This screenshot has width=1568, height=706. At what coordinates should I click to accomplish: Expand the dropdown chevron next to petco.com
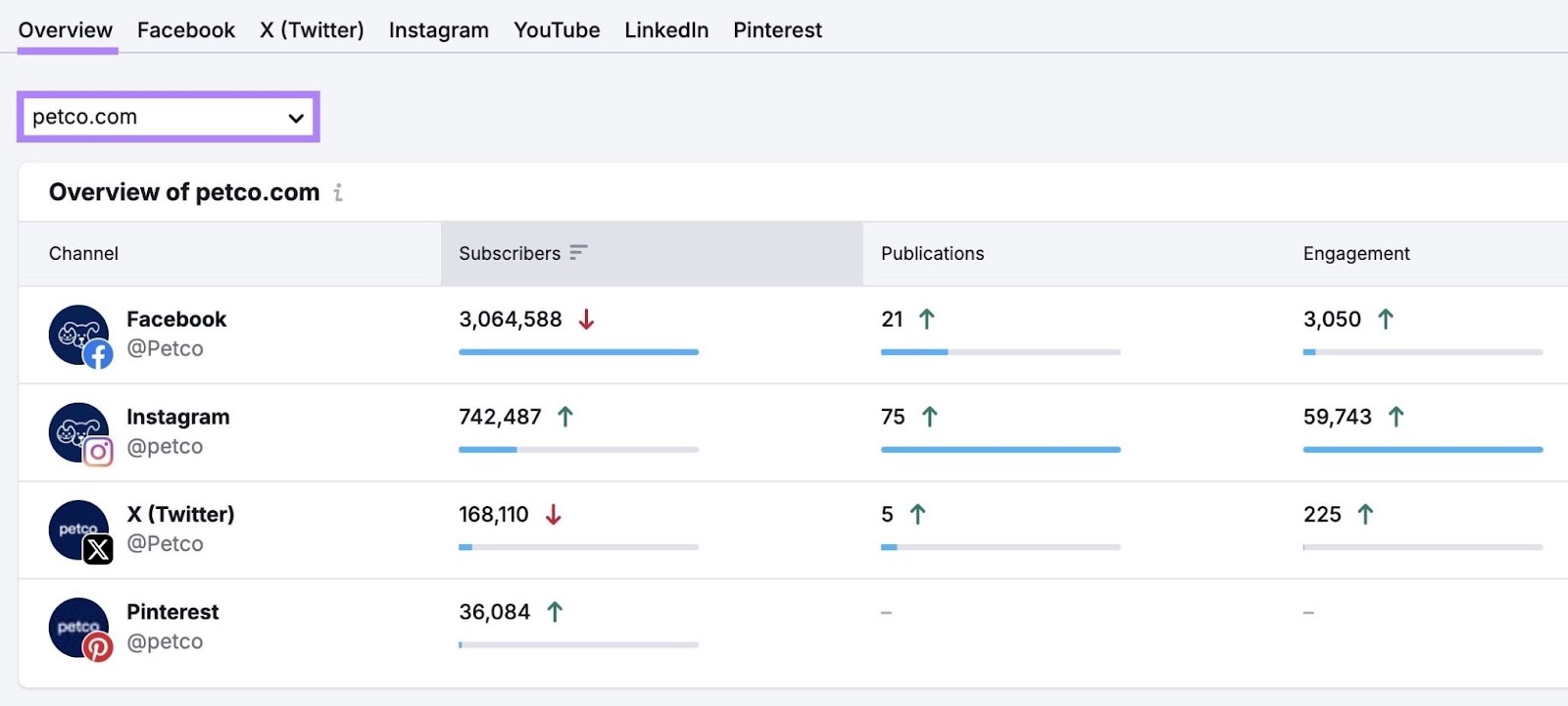pos(296,119)
